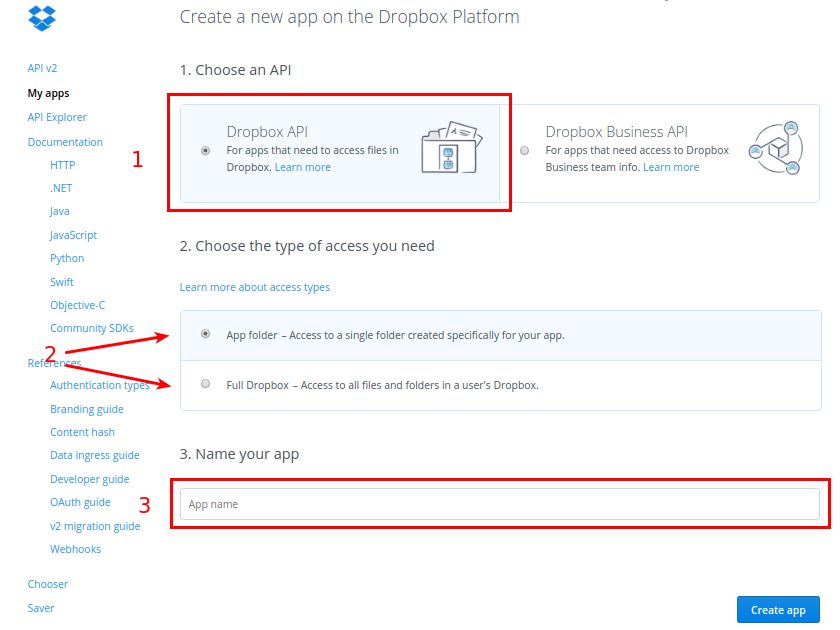The image size is (840, 630).
Task: Open Learn more about access types
Action: click(x=254, y=287)
